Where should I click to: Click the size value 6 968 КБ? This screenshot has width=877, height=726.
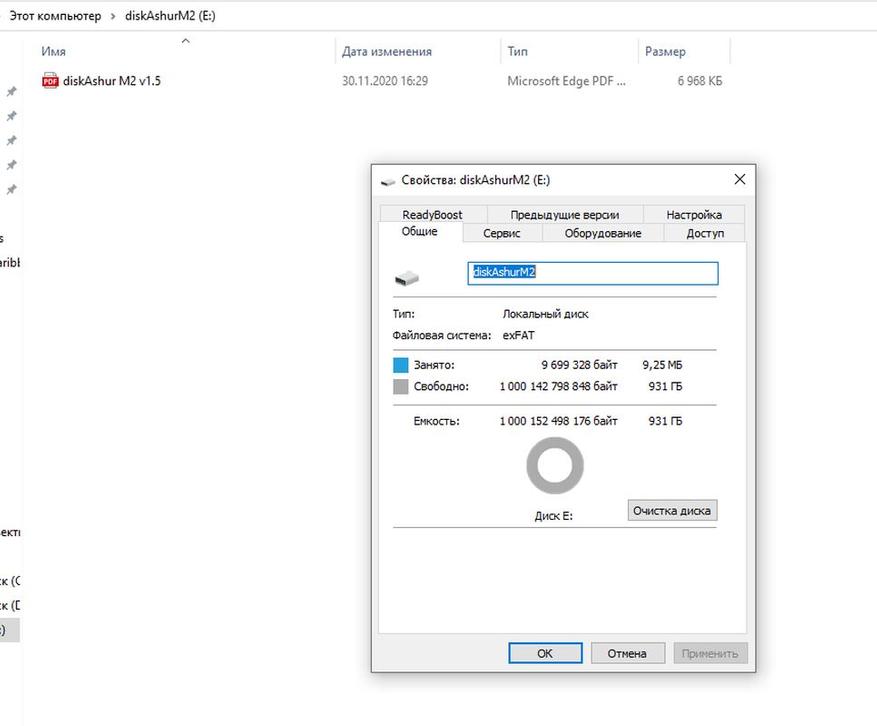pyautogui.click(x=700, y=81)
